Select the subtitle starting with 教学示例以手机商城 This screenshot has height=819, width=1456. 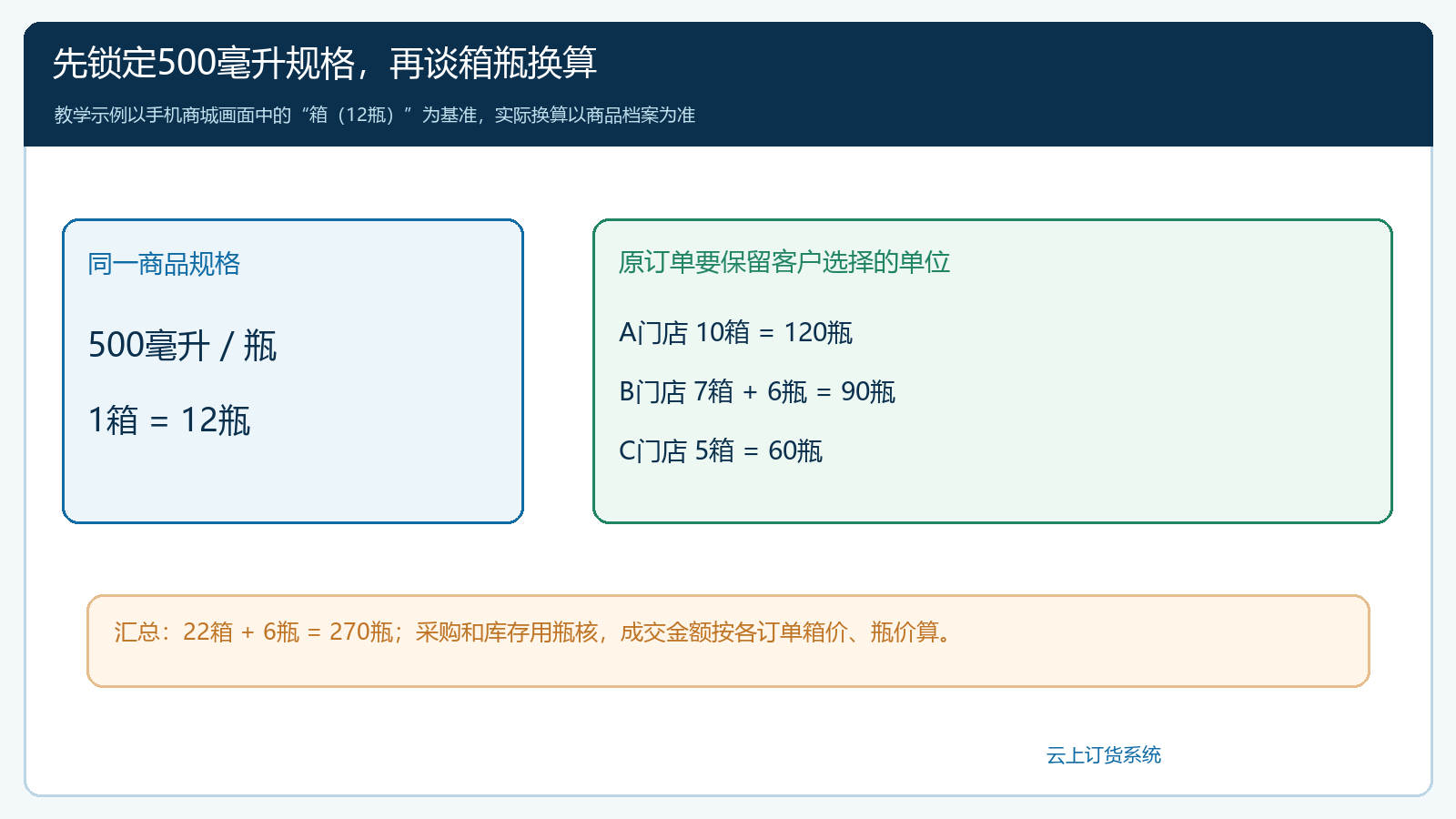tap(375, 115)
